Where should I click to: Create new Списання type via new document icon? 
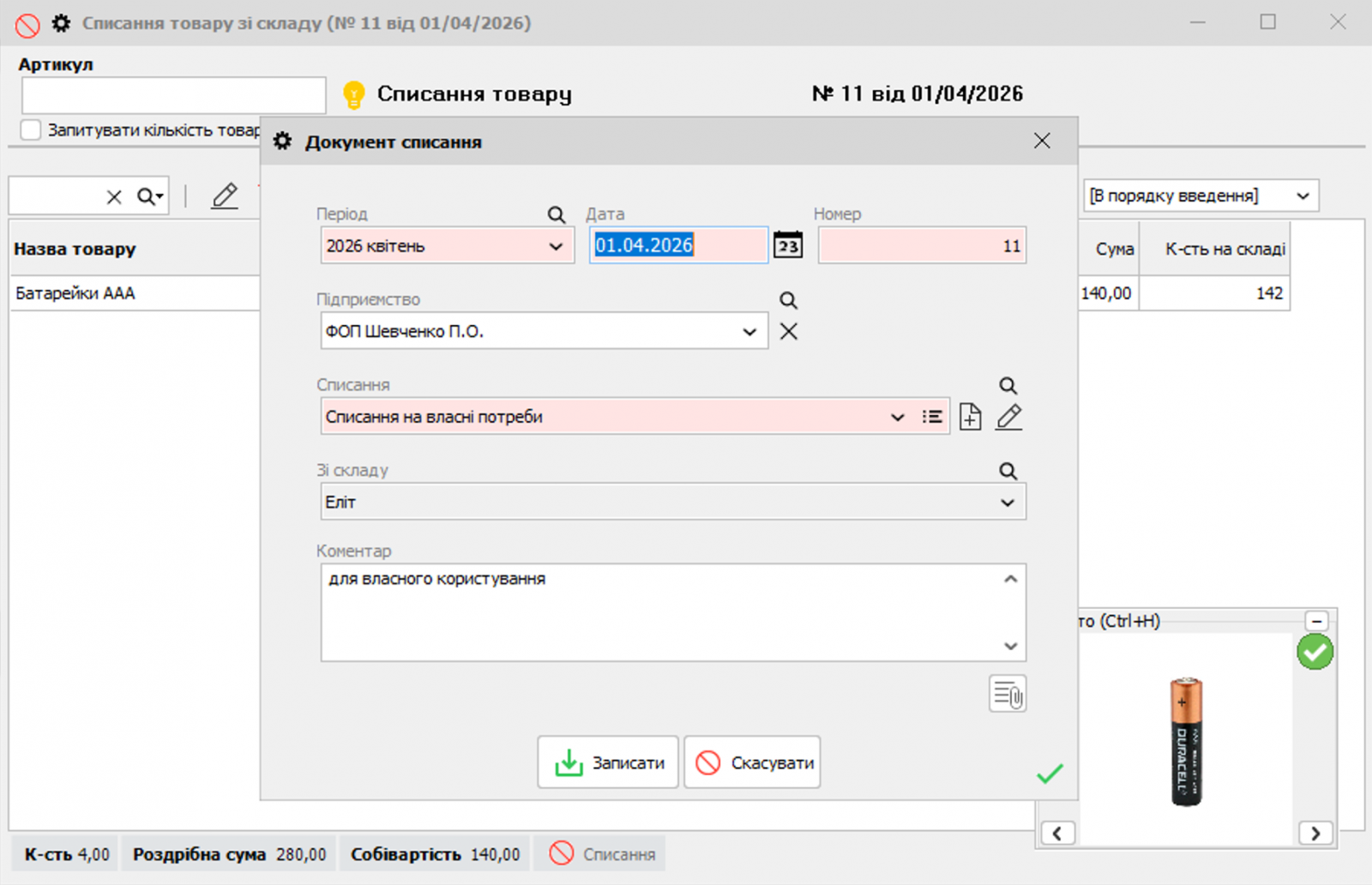(969, 417)
